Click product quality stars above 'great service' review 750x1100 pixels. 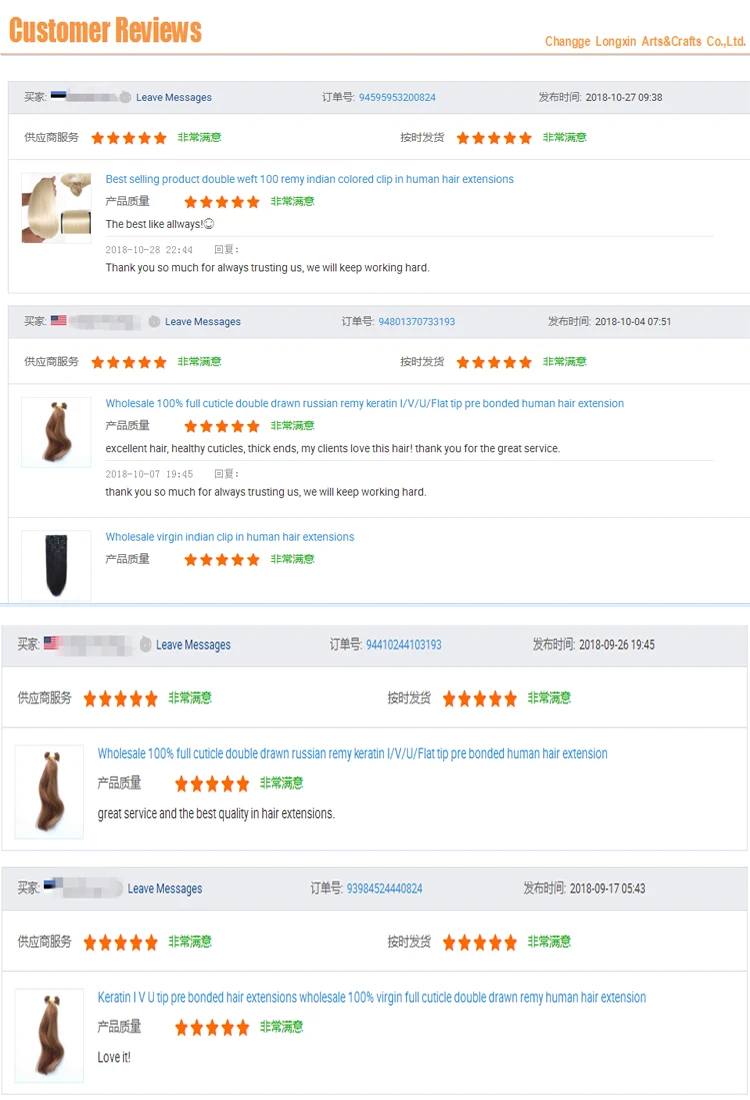[x=212, y=784]
